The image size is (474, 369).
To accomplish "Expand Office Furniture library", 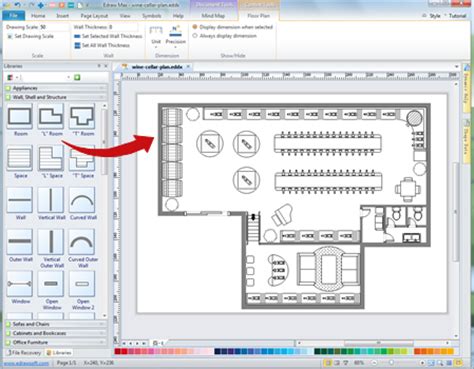I will (x=55, y=342).
